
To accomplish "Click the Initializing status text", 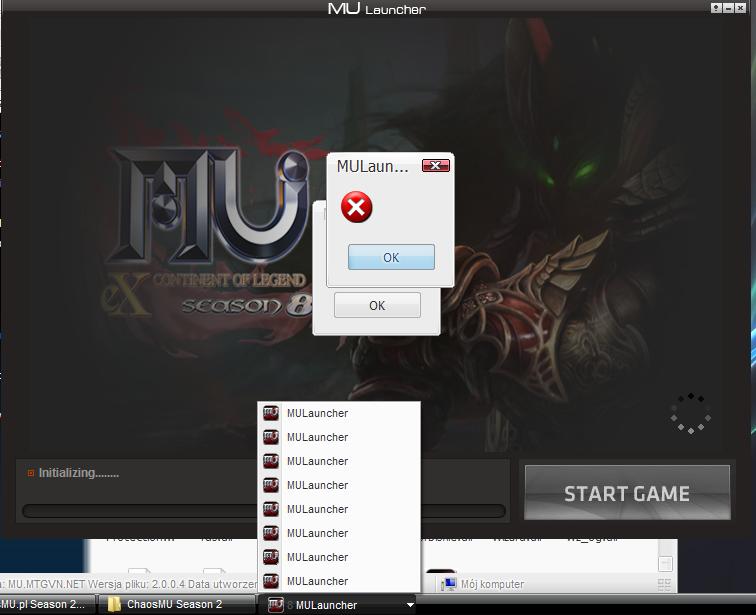I will click(x=79, y=473).
